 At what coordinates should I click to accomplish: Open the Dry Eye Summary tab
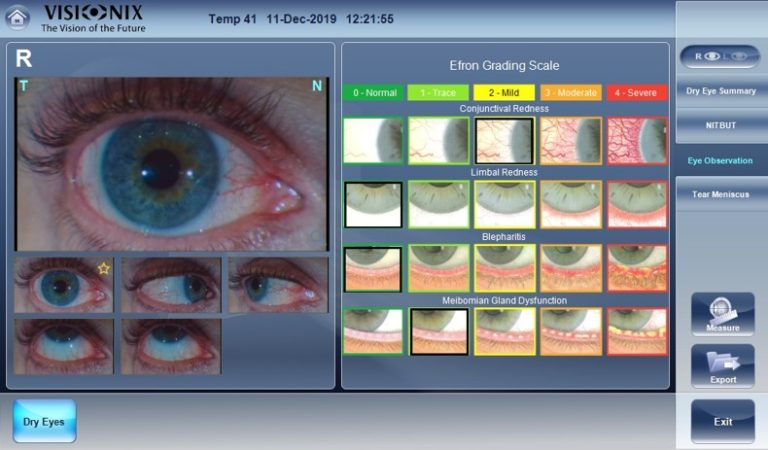(x=722, y=91)
